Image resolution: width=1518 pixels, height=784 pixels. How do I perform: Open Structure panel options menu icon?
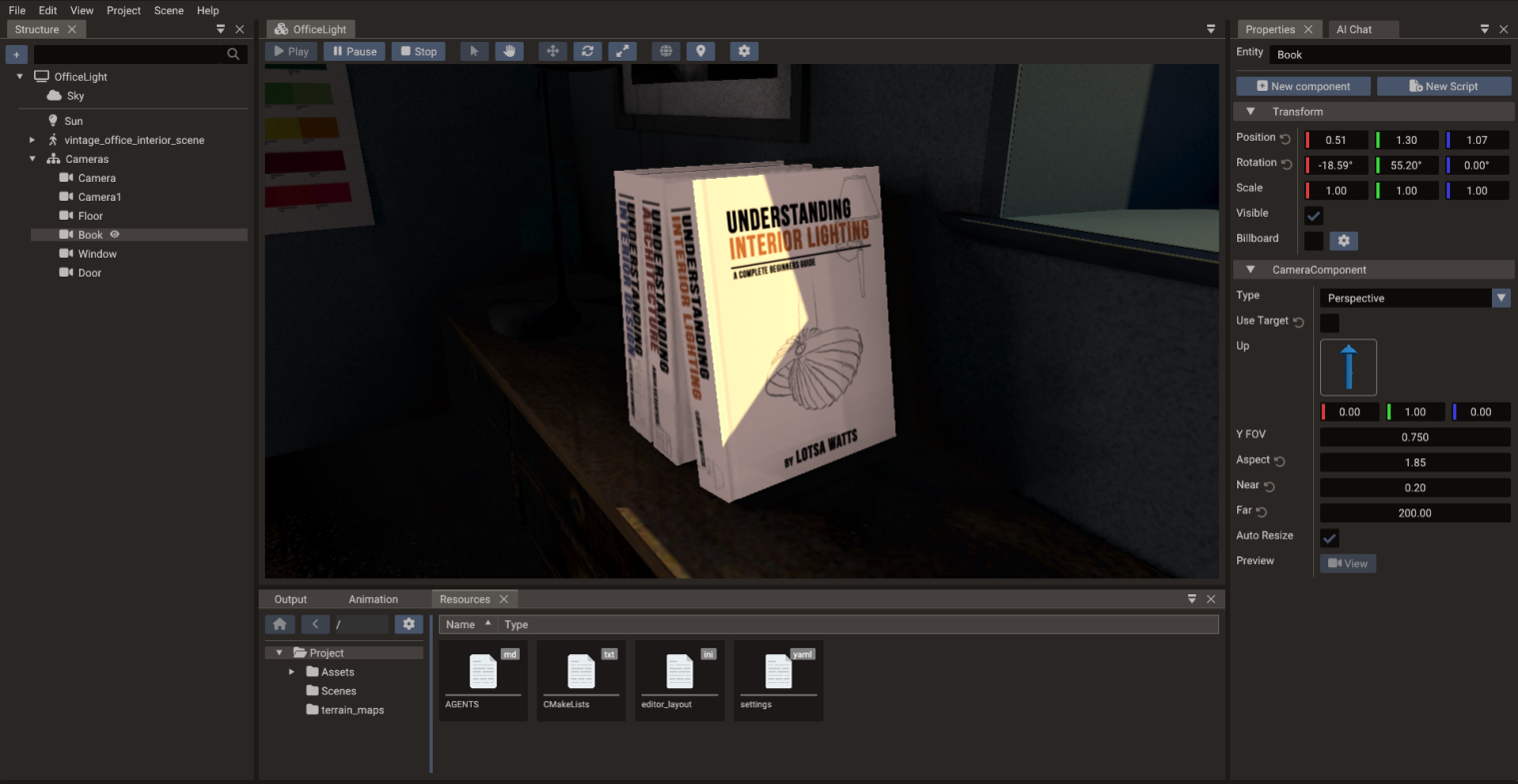(221, 29)
